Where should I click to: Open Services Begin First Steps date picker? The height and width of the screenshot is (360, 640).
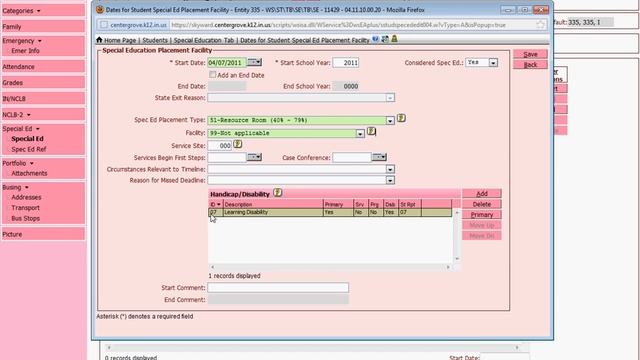click(x=254, y=157)
